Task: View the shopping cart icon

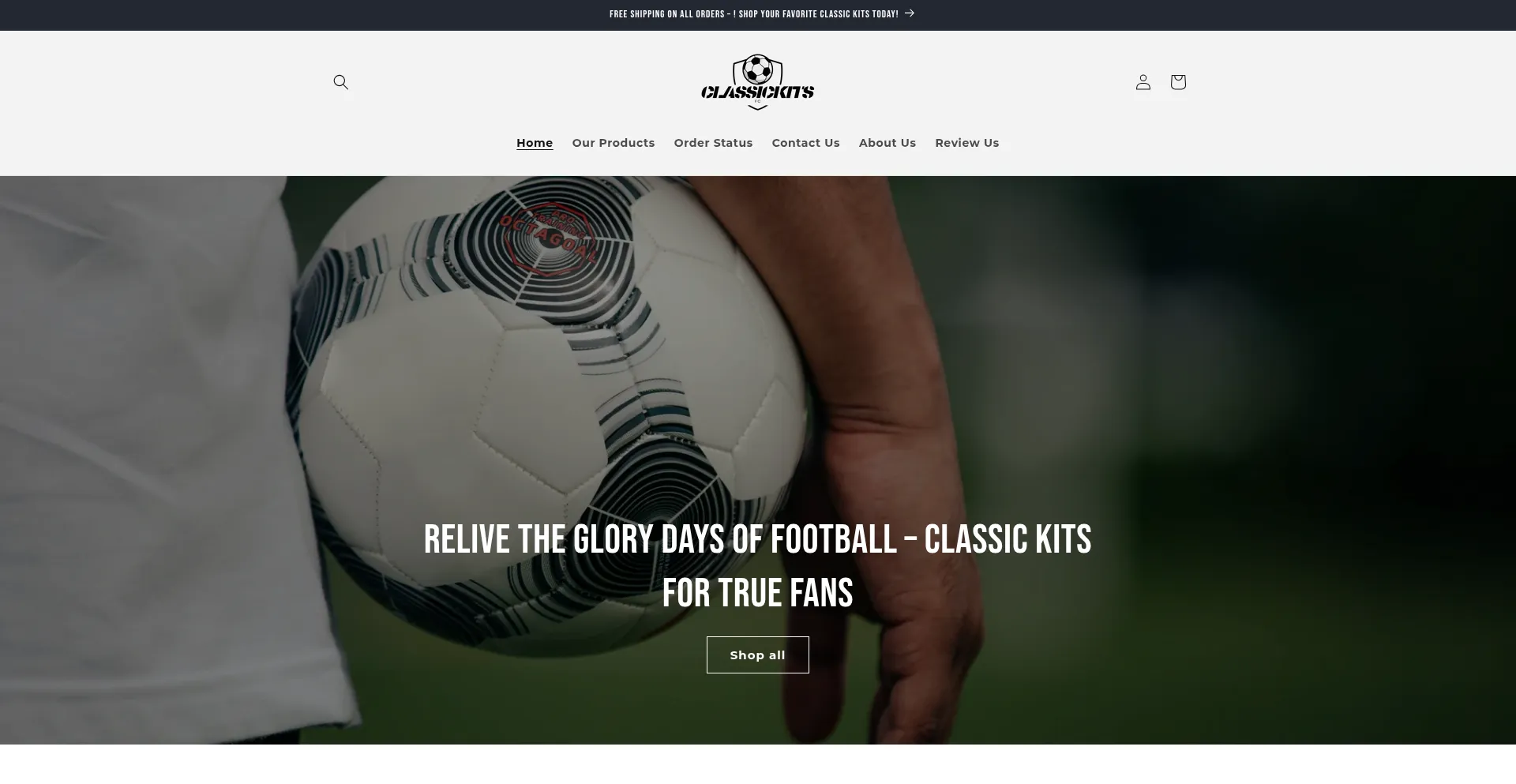Action: (x=1177, y=82)
